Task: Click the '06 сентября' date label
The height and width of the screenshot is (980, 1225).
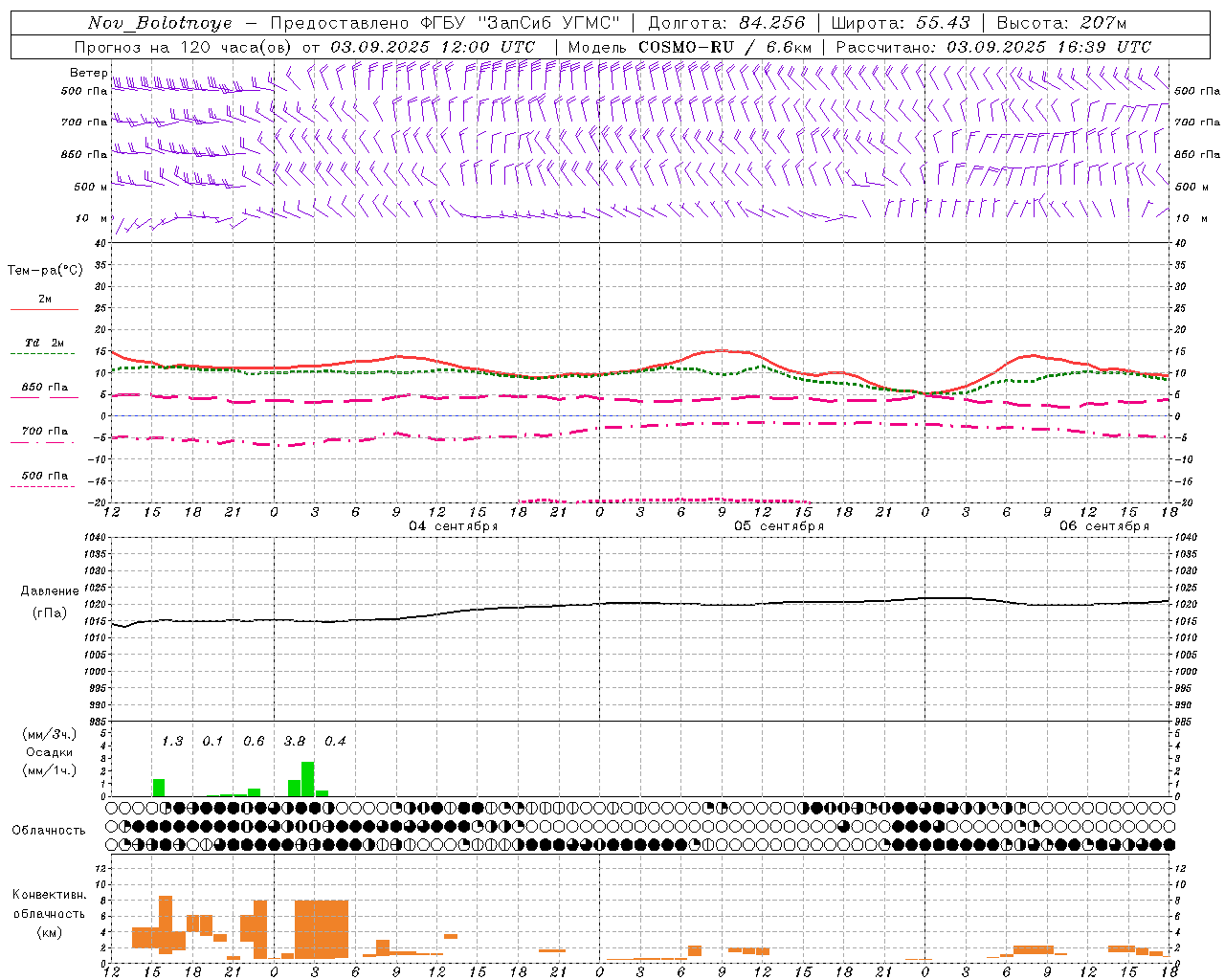Action: pos(1104,526)
